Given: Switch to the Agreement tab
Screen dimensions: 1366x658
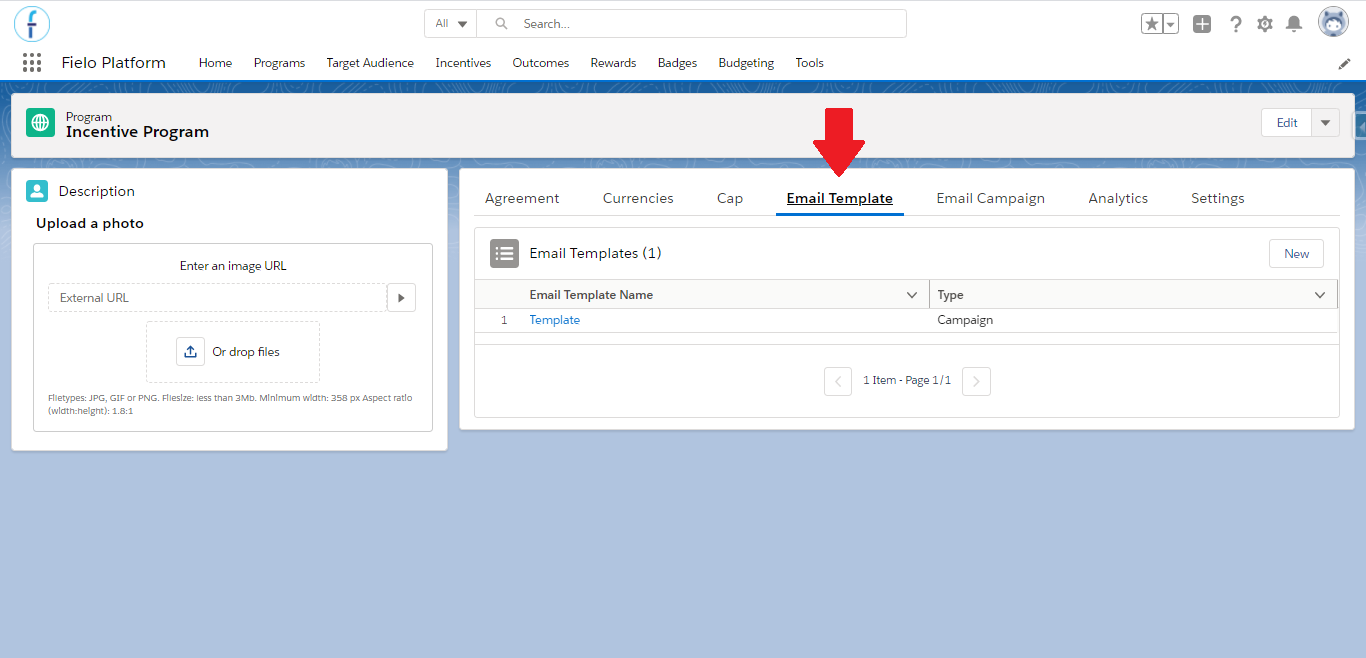Looking at the screenshot, I should tap(522, 198).
